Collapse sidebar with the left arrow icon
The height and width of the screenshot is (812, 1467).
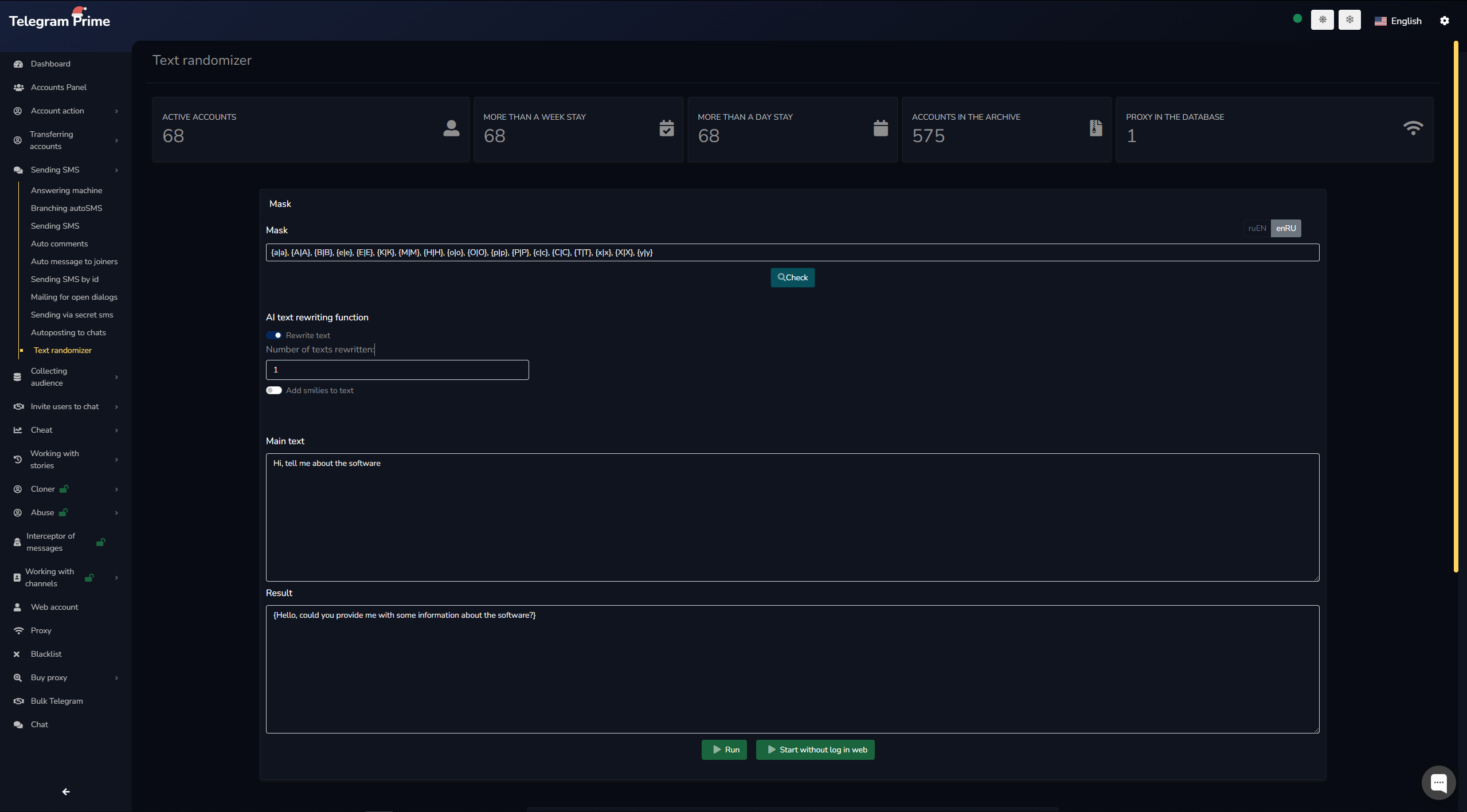66,791
